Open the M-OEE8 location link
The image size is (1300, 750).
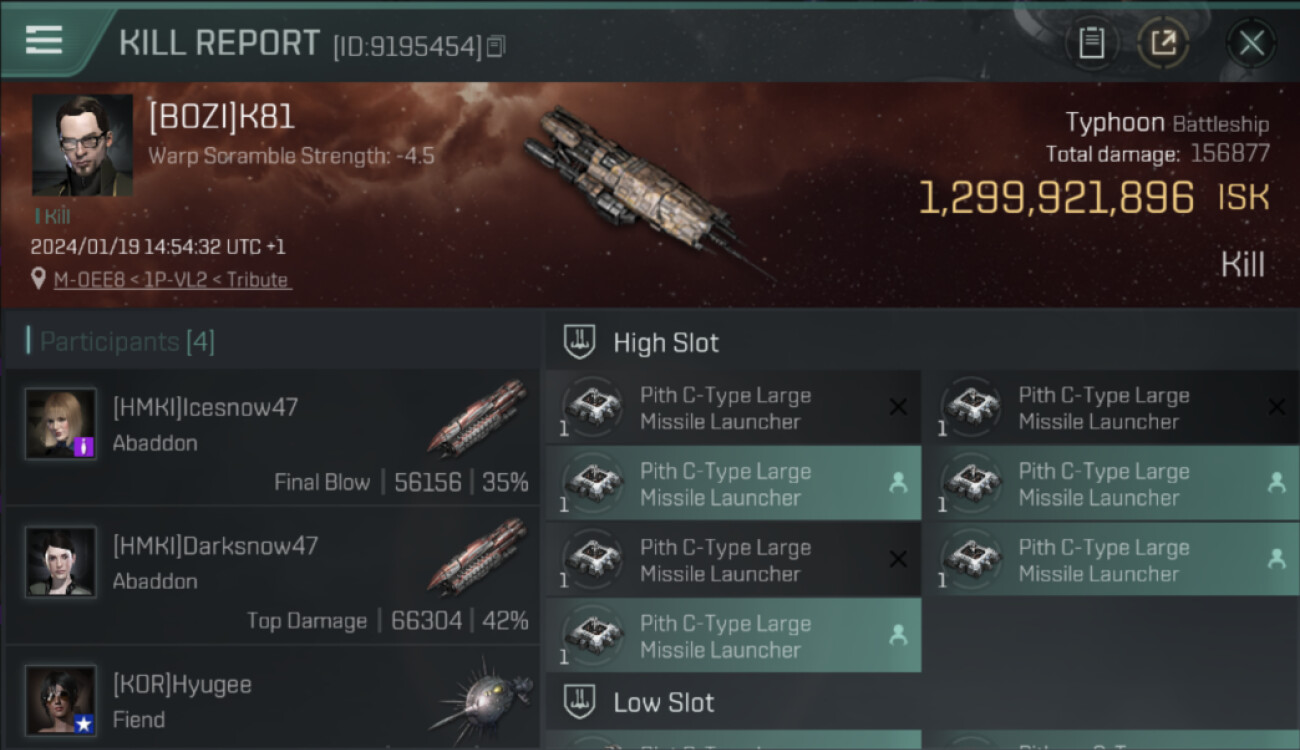click(172, 280)
